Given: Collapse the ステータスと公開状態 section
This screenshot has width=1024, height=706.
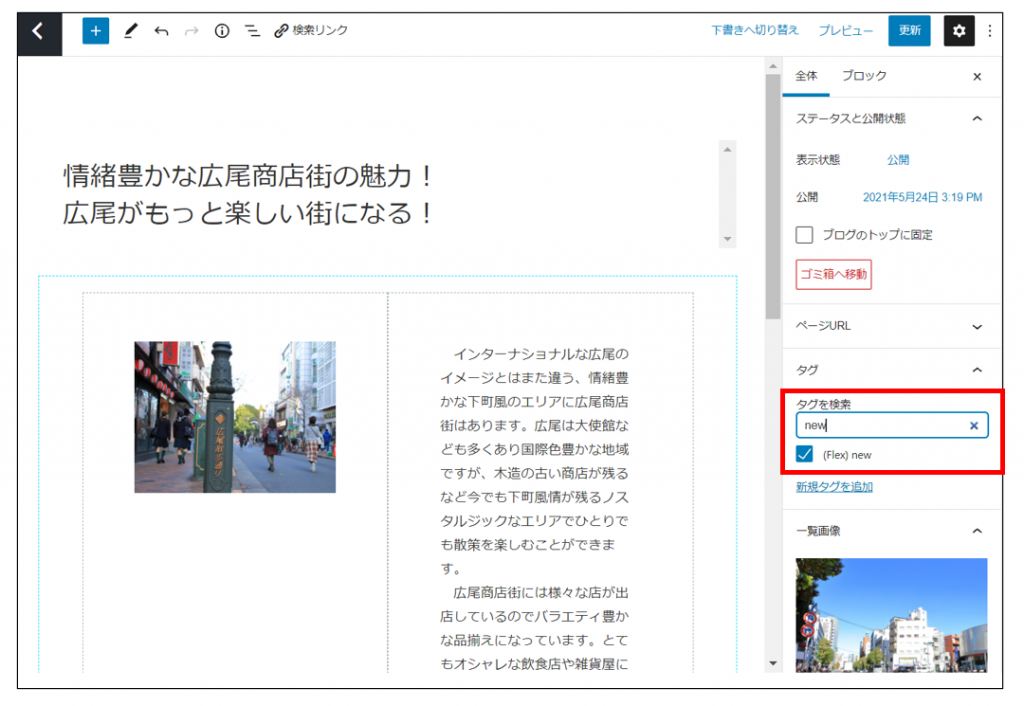Looking at the screenshot, I should 977,118.
